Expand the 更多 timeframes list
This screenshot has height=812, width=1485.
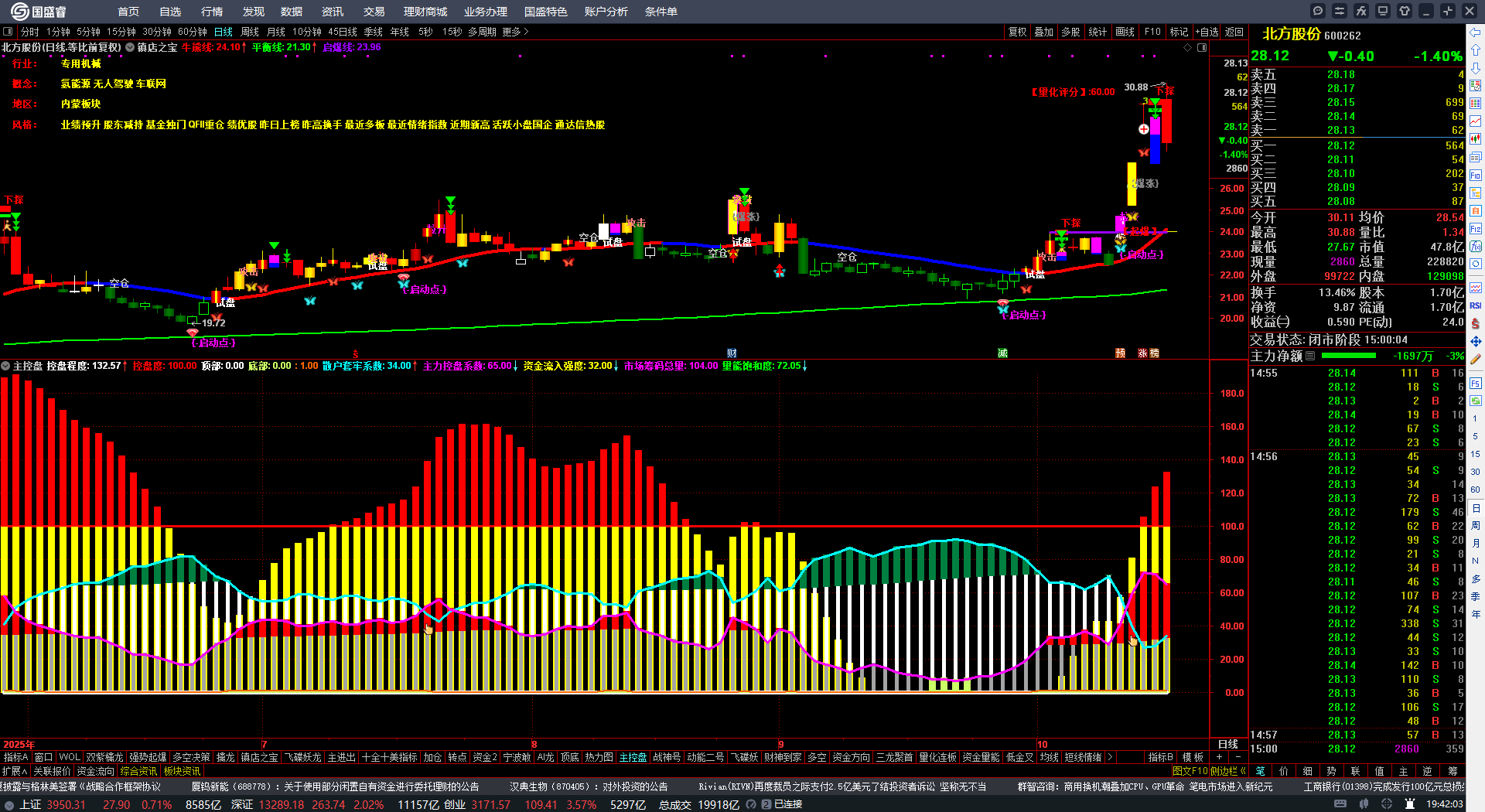pyautogui.click(x=515, y=32)
